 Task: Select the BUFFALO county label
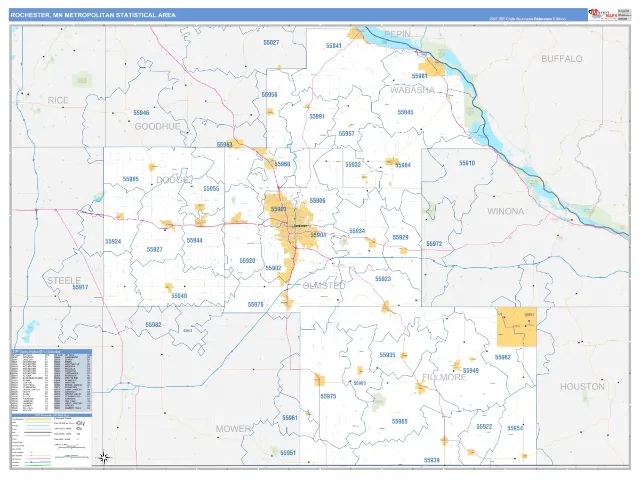click(562, 59)
